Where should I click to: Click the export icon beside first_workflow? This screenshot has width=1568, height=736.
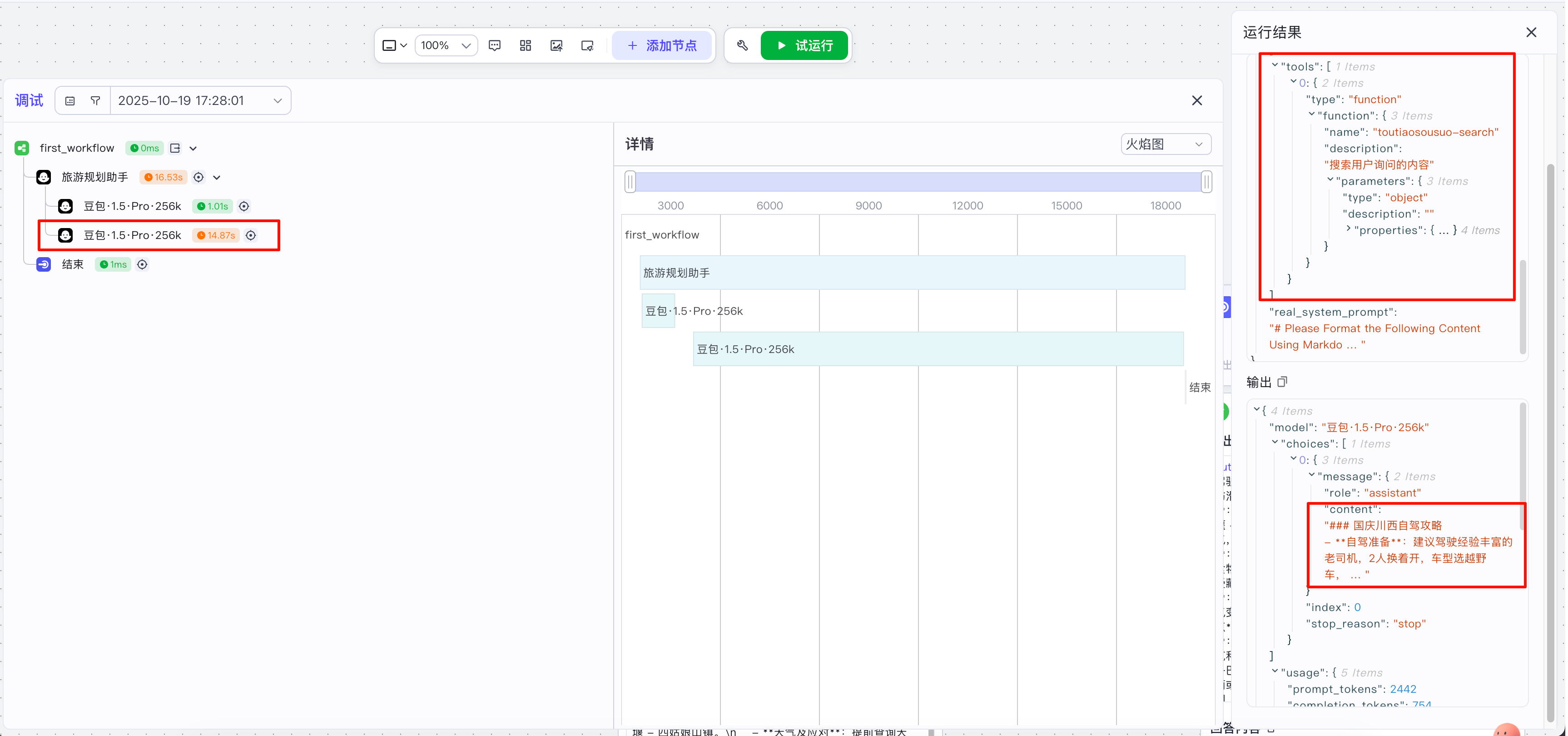pos(175,148)
